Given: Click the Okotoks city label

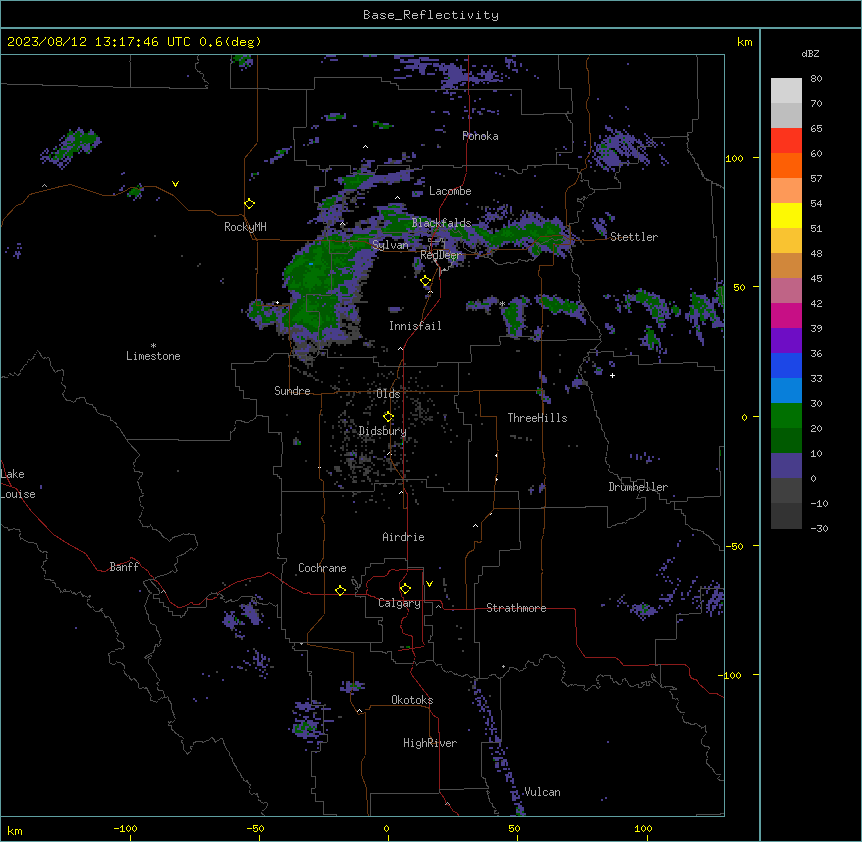Looking at the screenshot, I should tap(412, 700).
